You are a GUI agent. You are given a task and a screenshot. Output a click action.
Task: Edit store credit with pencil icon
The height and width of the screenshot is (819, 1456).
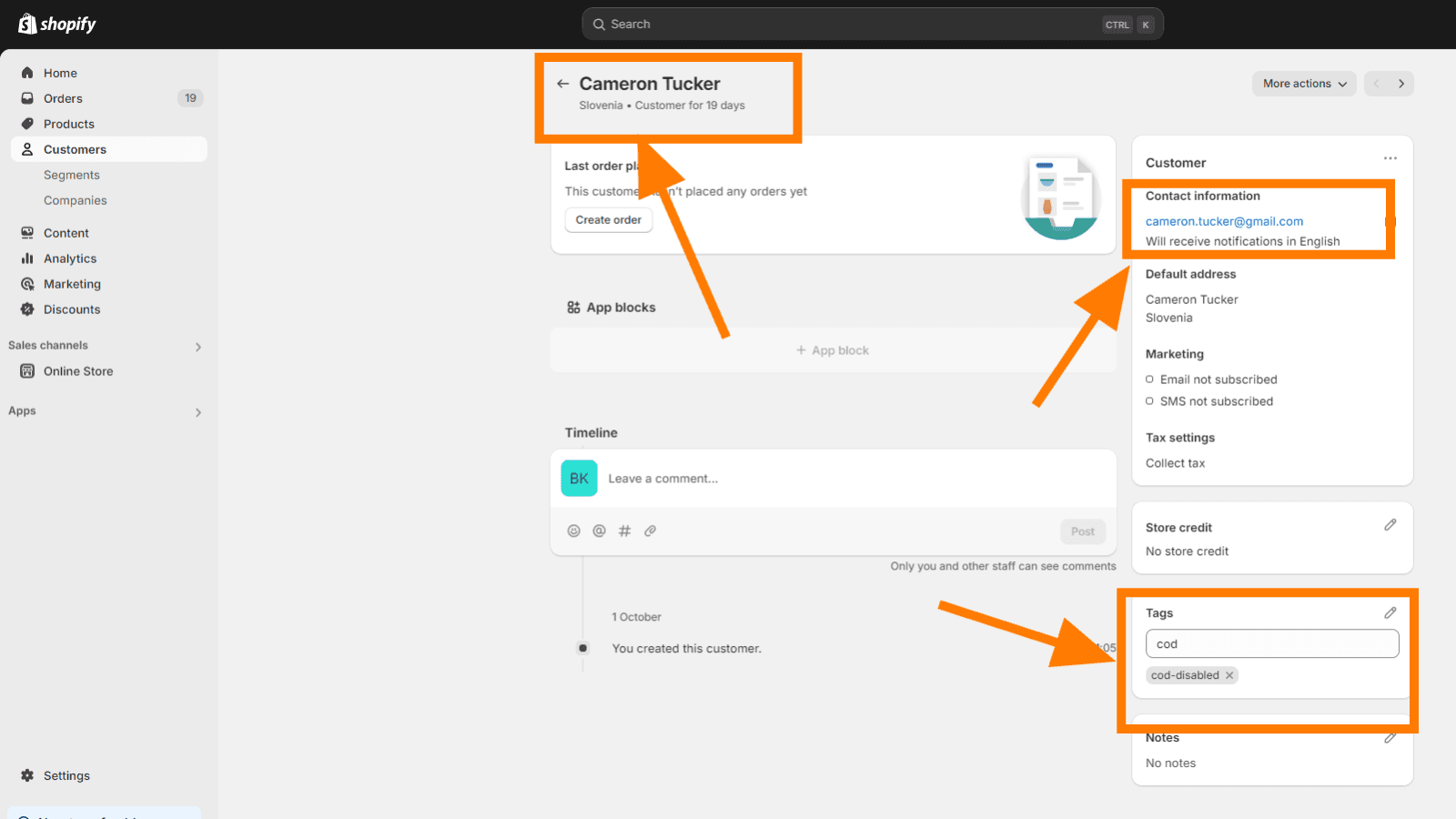point(1390,525)
